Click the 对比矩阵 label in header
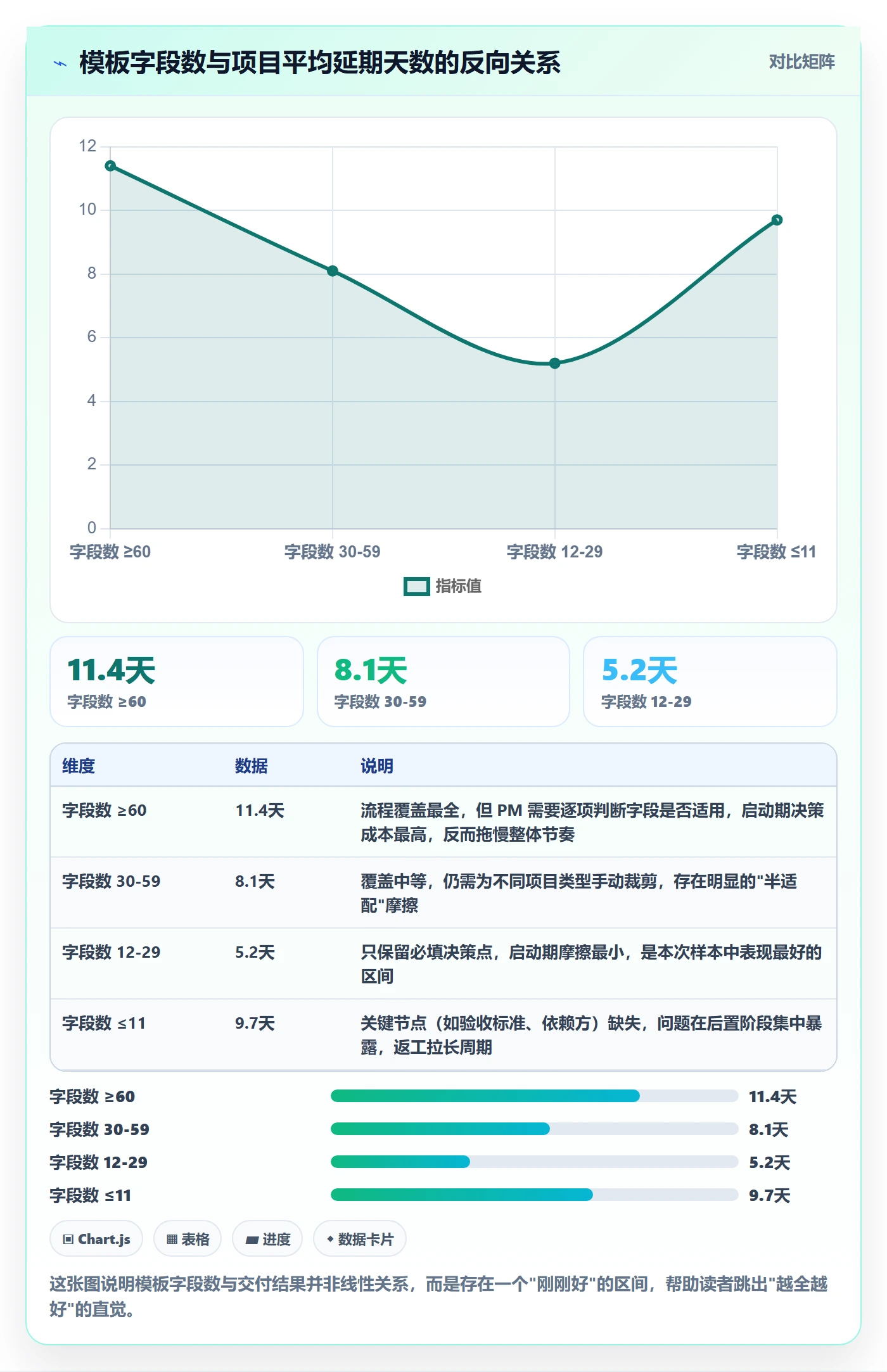The height and width of the screenshot is (1372, 887). click(801, 61)
